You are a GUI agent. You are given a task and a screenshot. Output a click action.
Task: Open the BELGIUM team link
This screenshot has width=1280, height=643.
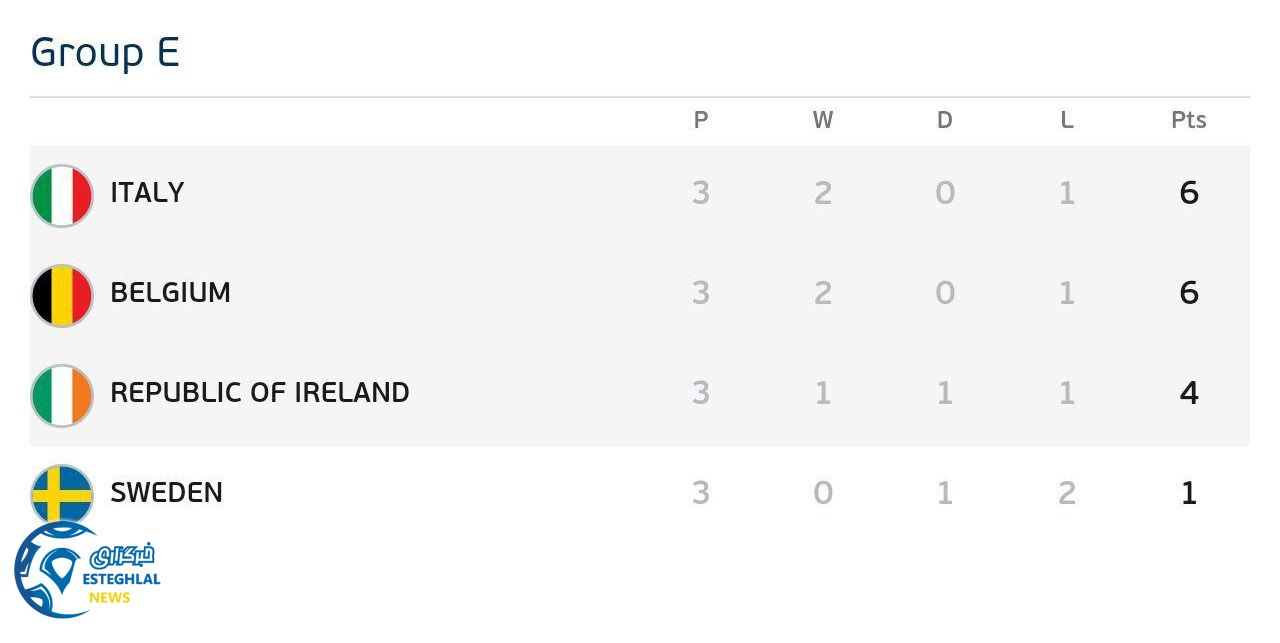click(x=170, y=292)
